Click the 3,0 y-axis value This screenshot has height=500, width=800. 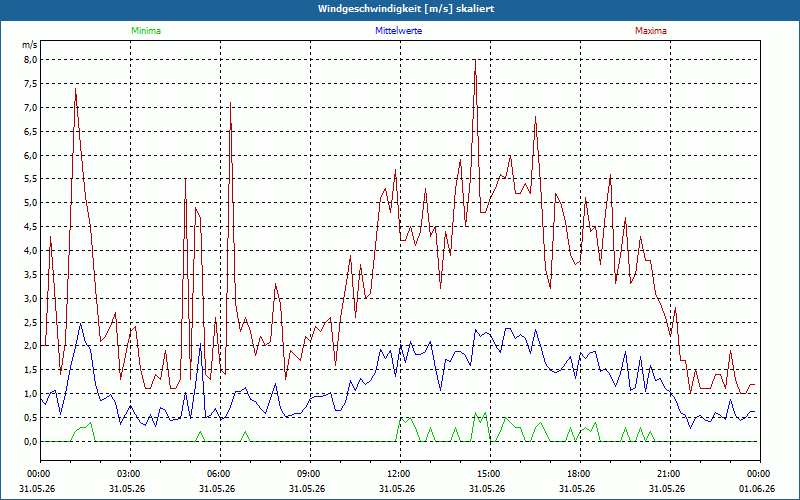click(30, 298)
